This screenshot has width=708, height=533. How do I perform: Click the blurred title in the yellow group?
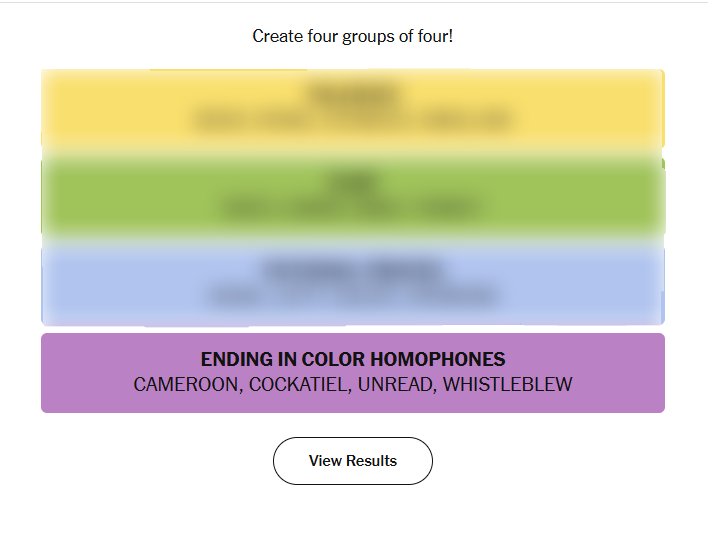click(352, 96)
